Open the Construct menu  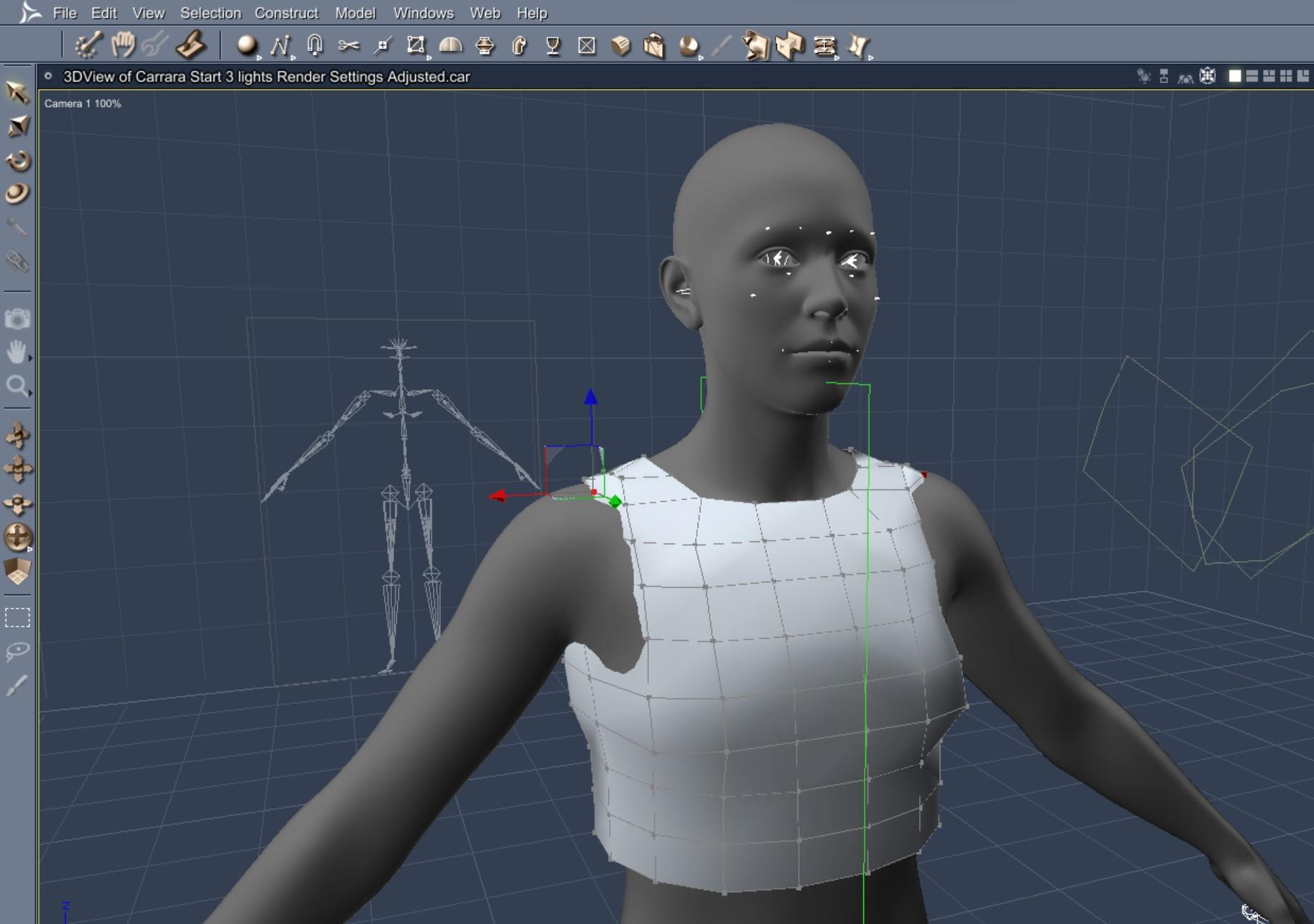pos(287,13)
